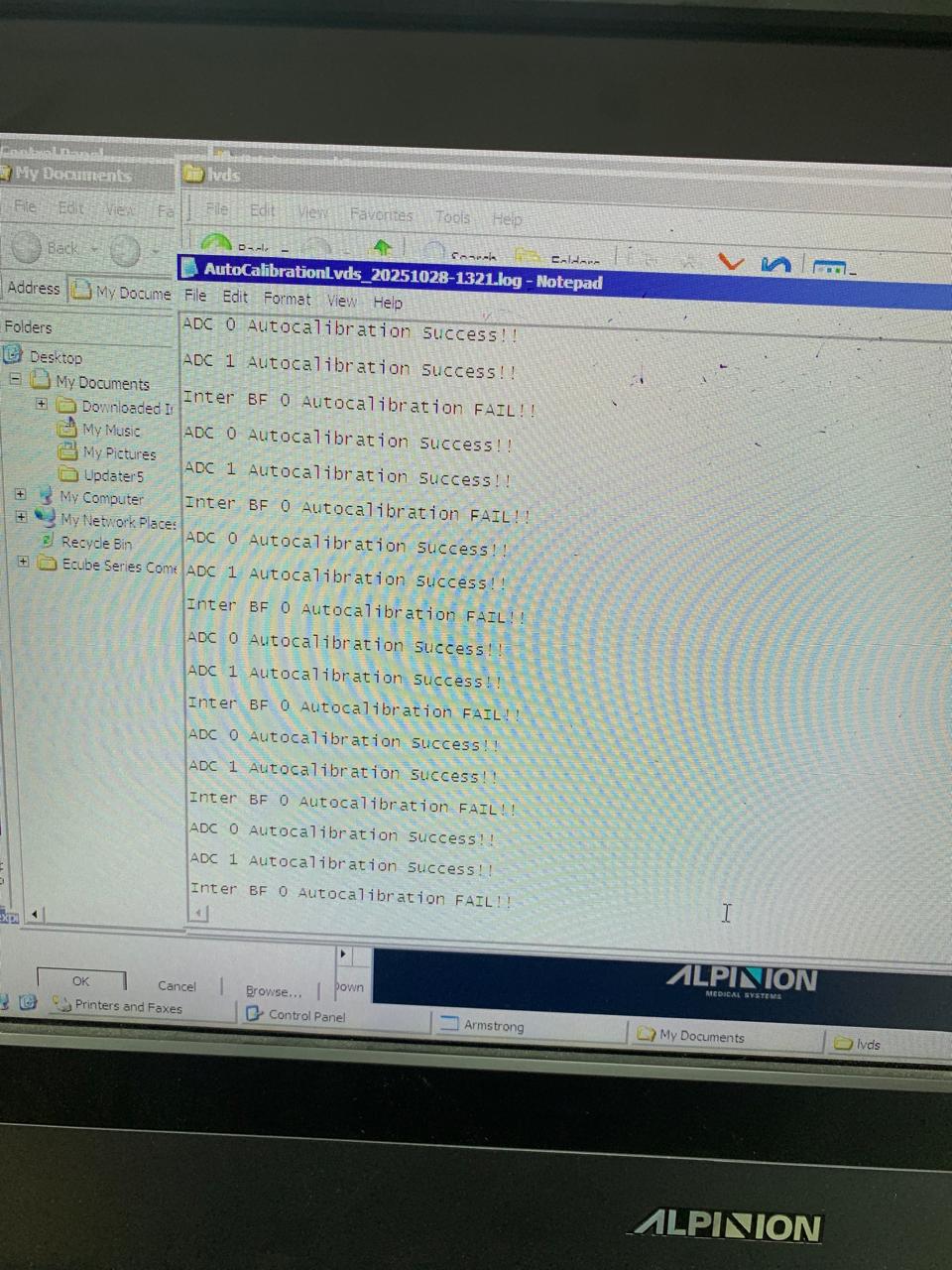Click the Desktop icon in the Folders tree
The width and height of the screenshot is (952, 1270).
click(x=13, y=354)
